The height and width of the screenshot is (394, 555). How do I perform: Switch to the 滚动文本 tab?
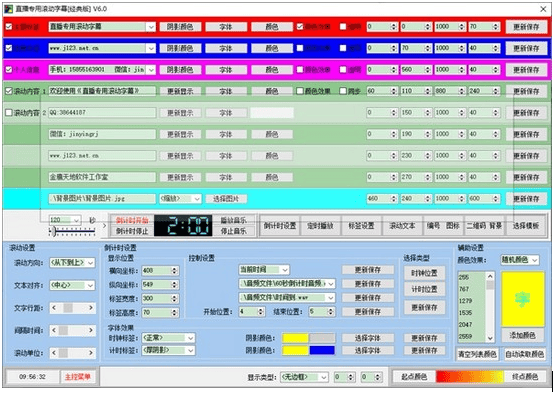402,225
